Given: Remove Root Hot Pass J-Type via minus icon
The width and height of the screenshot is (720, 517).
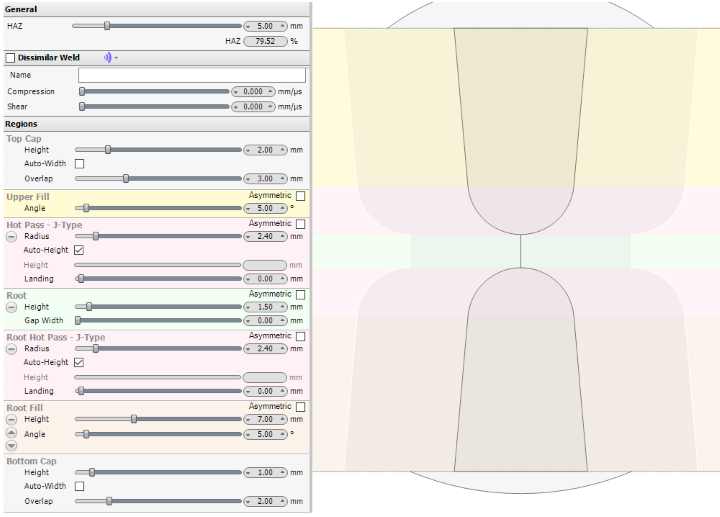Looking at the screenshot, I should coord(11,349).
